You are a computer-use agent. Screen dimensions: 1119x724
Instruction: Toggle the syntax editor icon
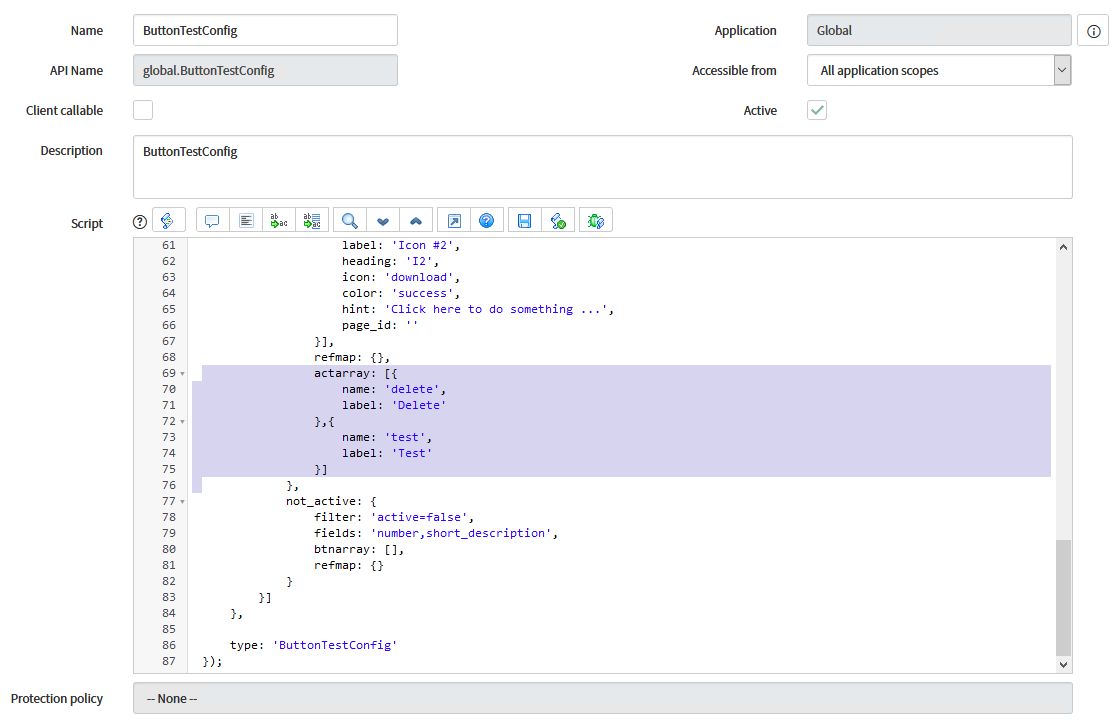click(x=169, y=219)
